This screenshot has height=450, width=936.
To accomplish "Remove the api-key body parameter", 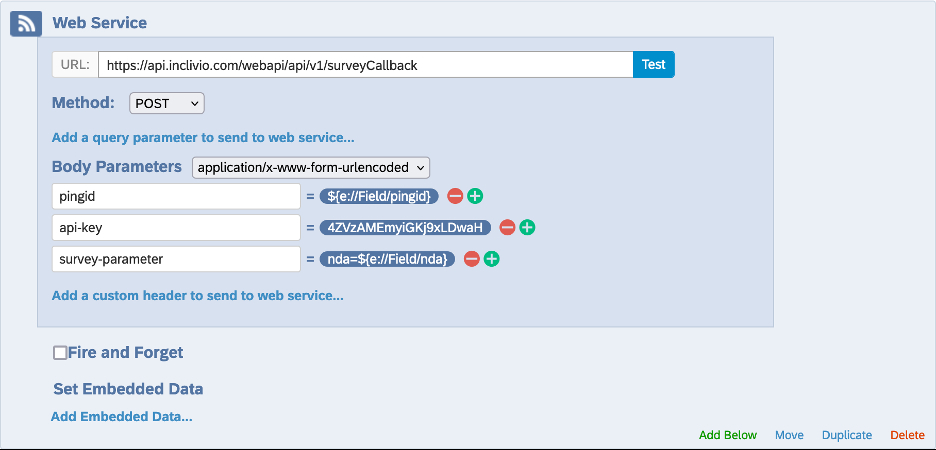I will tap(507, 227).
